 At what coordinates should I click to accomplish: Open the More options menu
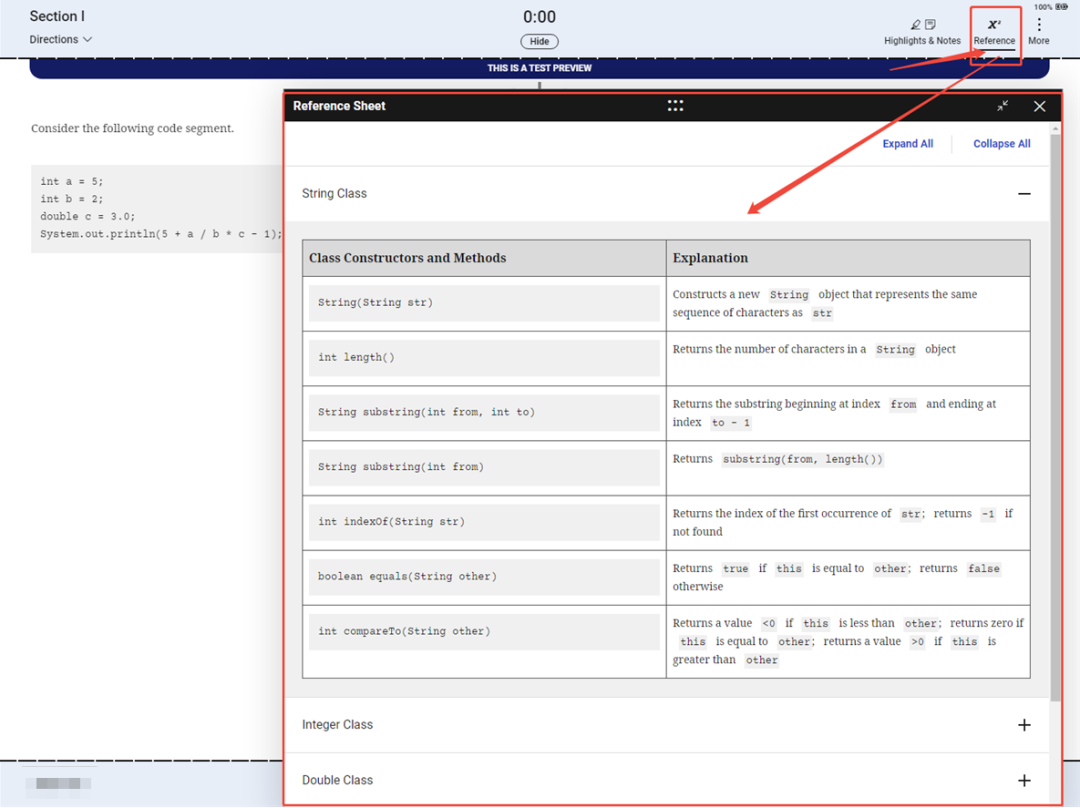[1039, 31]
